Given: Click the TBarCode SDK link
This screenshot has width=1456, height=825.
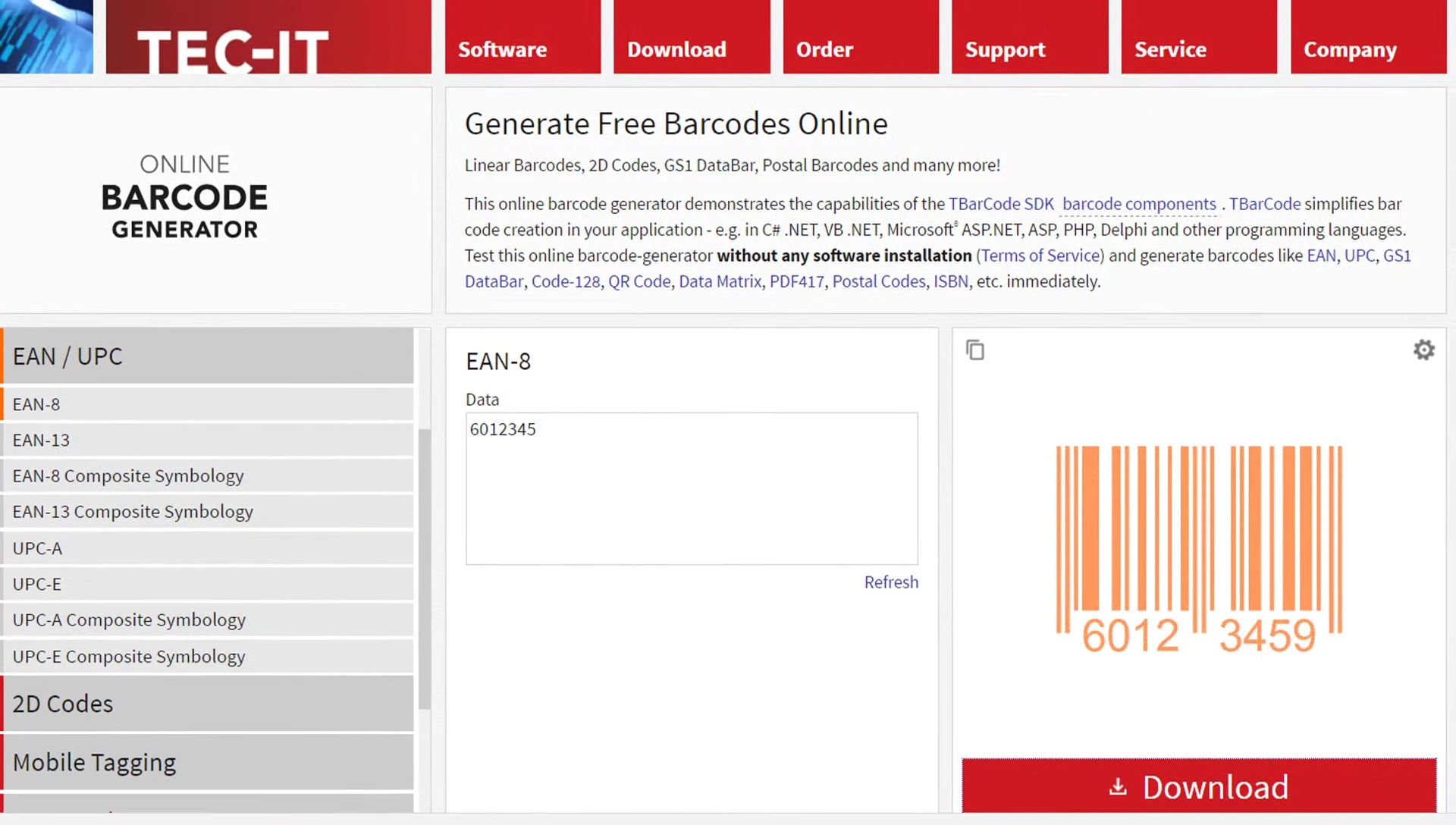Looking at the screenshot, I should pyautogui.click(x=1002, y=203).
